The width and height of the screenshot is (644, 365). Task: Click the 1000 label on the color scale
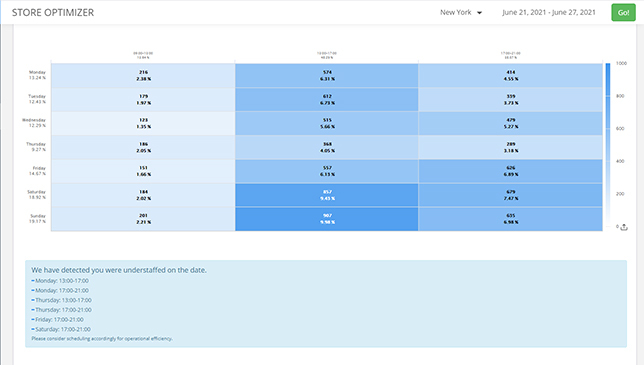(x=621, y=63)
